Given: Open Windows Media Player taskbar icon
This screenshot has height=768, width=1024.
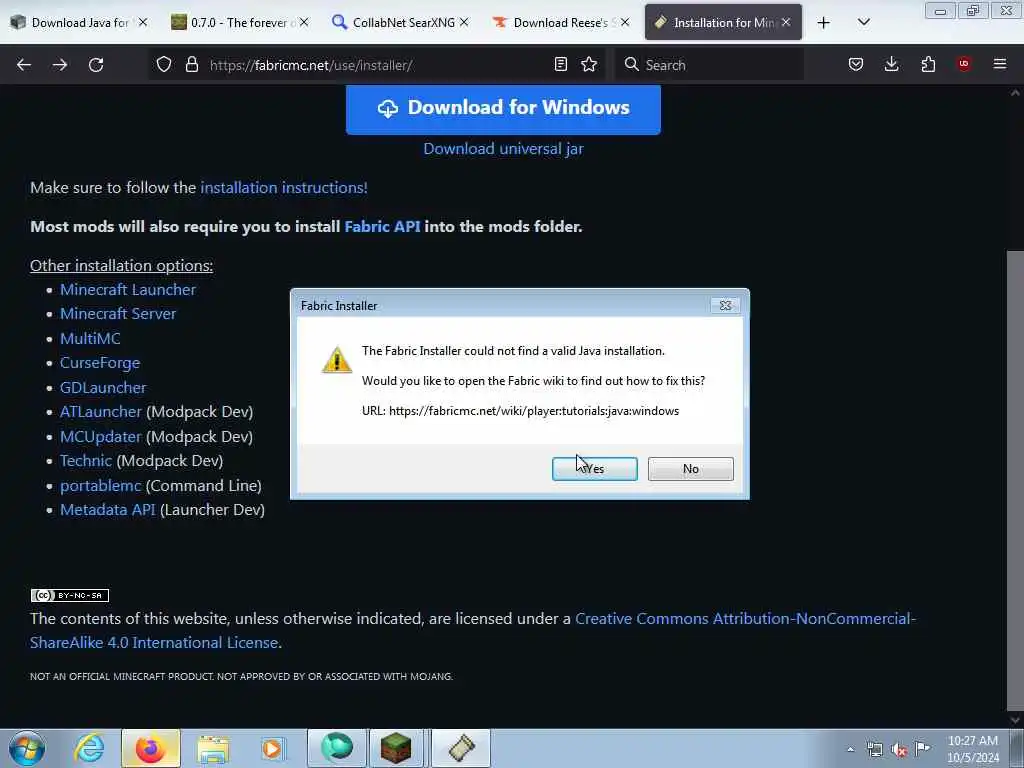Looking at the screenshot, I should pyautogui.click(x=272, y=748).
